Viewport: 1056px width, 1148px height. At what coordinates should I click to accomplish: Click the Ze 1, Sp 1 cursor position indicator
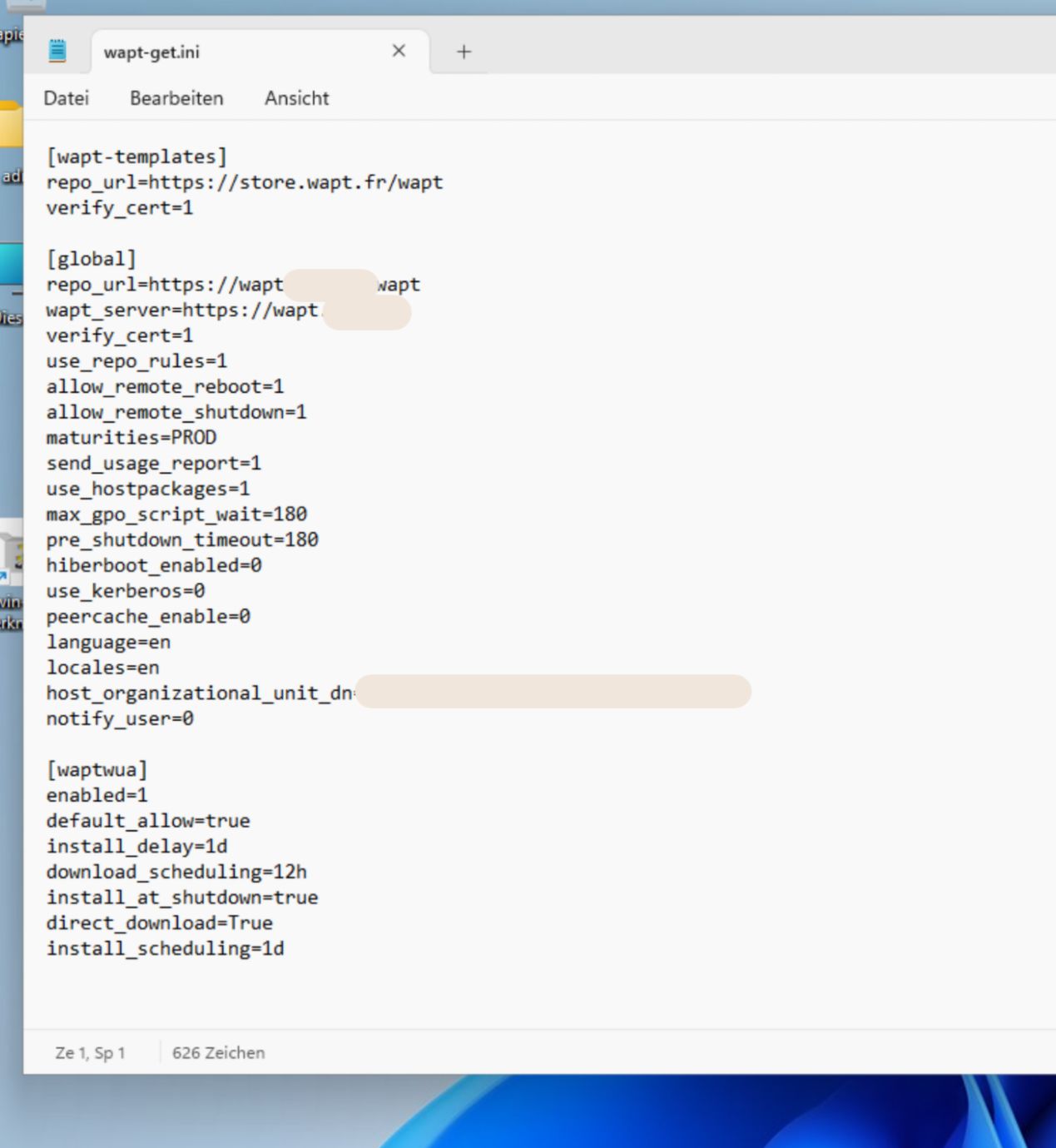[x=90, y=1053]
